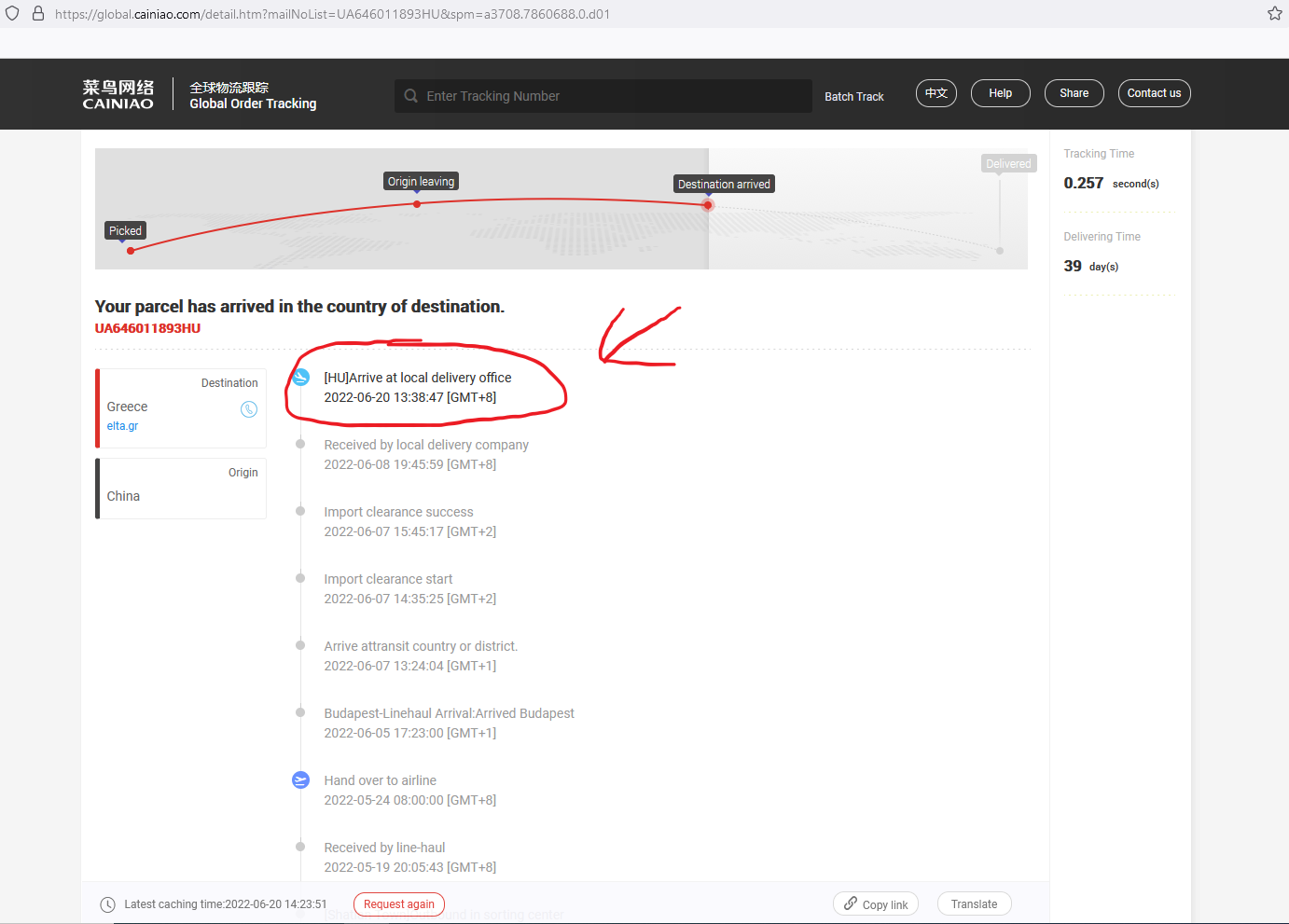The image size is (1289, 924).
Task: Click Hand over to airline entry
Action: click(x=410, y=790)
